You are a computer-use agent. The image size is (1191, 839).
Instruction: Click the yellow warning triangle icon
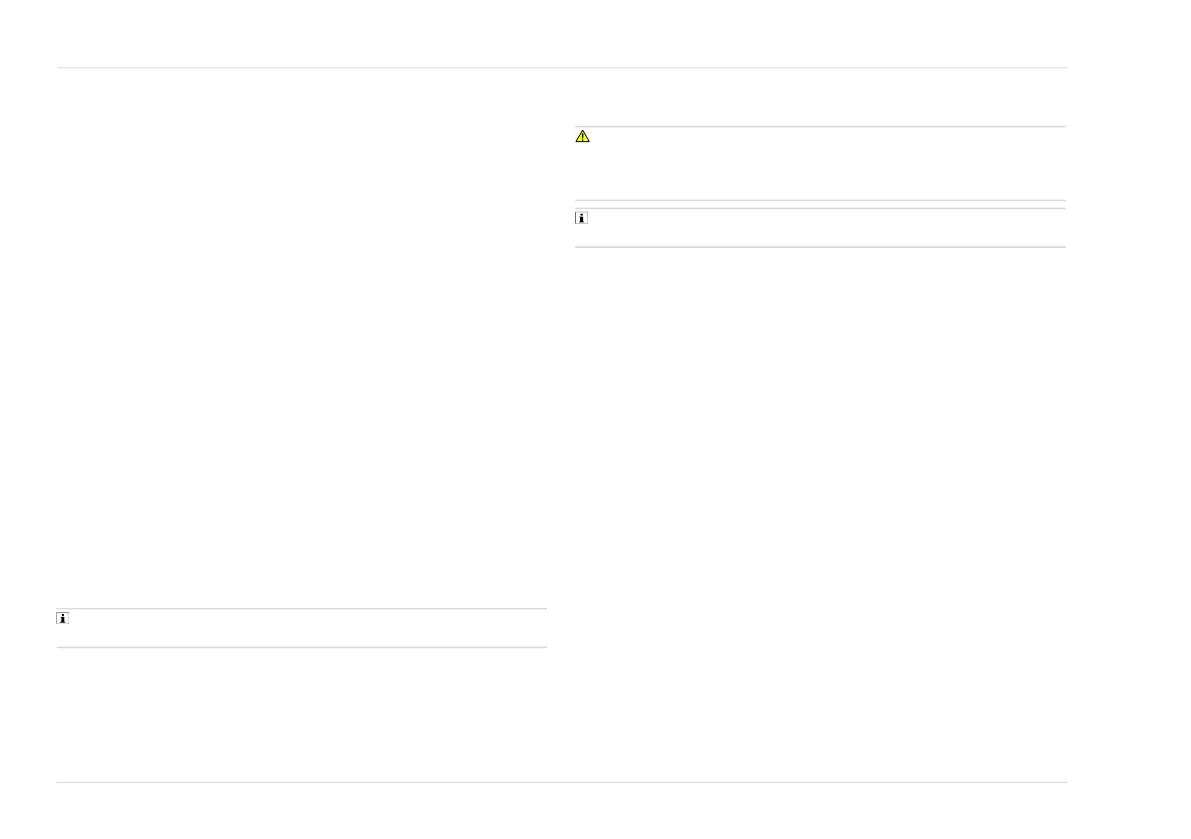point(583,136)
